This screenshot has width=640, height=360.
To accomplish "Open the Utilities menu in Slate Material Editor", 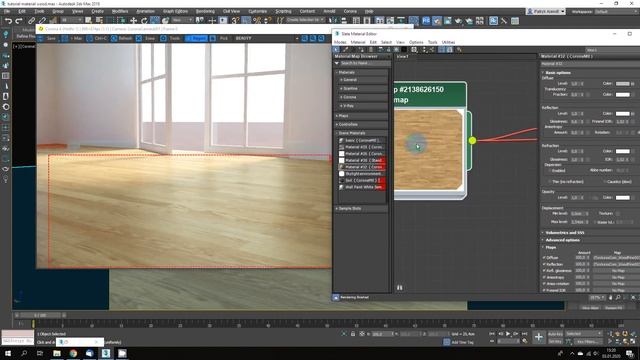I will 448,42.
